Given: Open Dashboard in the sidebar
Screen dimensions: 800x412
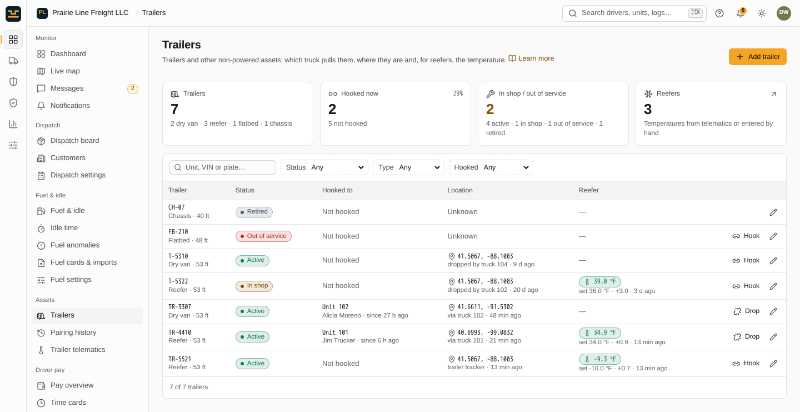Looking at the screenshot, I should click(x=87, y=54).
